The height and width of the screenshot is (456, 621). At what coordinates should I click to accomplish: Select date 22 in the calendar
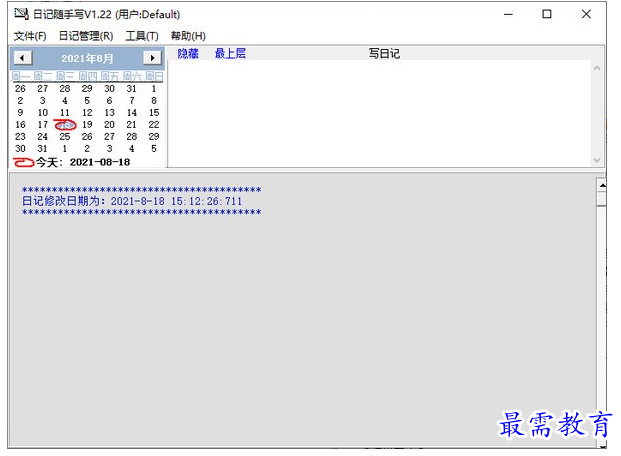[x=154, y=125]
